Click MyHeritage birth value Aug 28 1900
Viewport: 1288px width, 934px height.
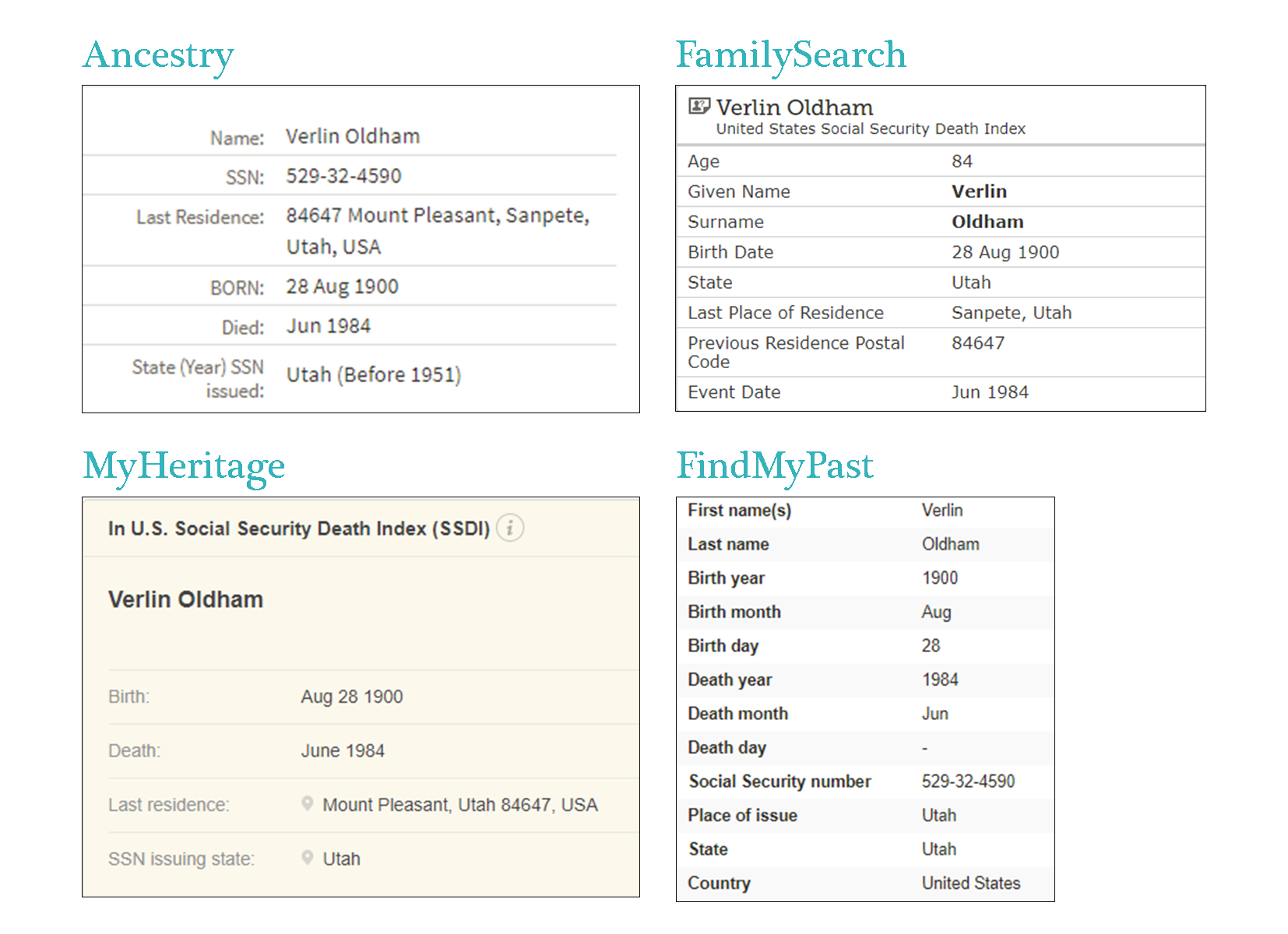click(x=352, y=697)
